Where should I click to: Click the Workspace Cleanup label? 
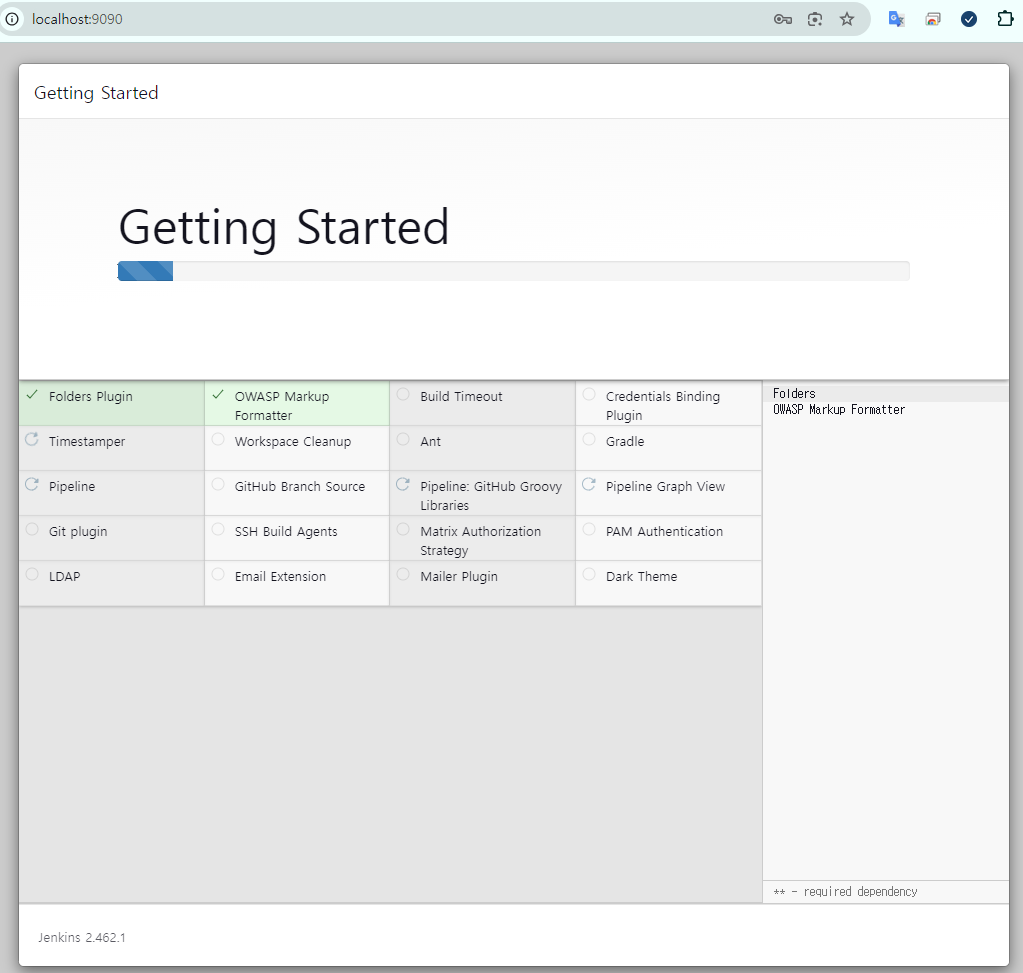293,442
